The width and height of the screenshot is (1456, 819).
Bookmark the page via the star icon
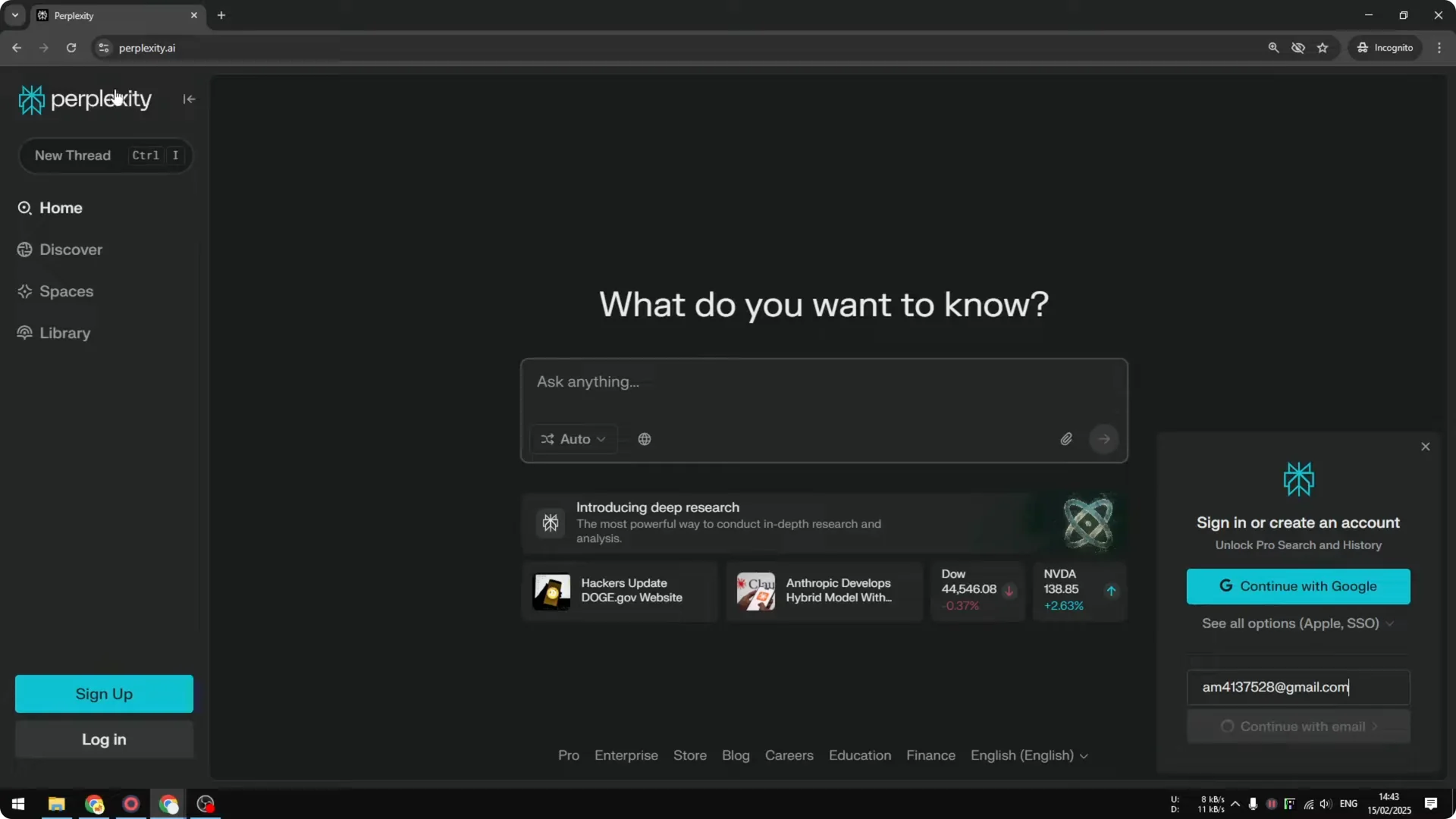pos(1323,47)
